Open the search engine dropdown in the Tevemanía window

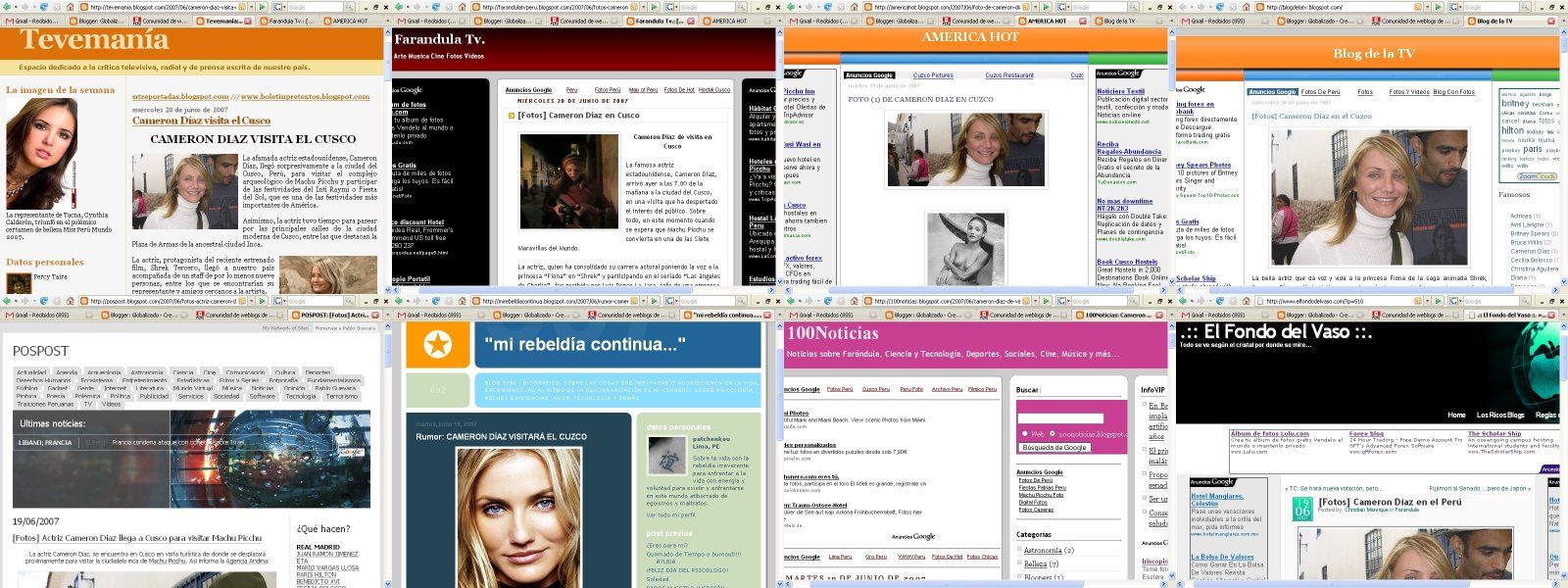284,7
